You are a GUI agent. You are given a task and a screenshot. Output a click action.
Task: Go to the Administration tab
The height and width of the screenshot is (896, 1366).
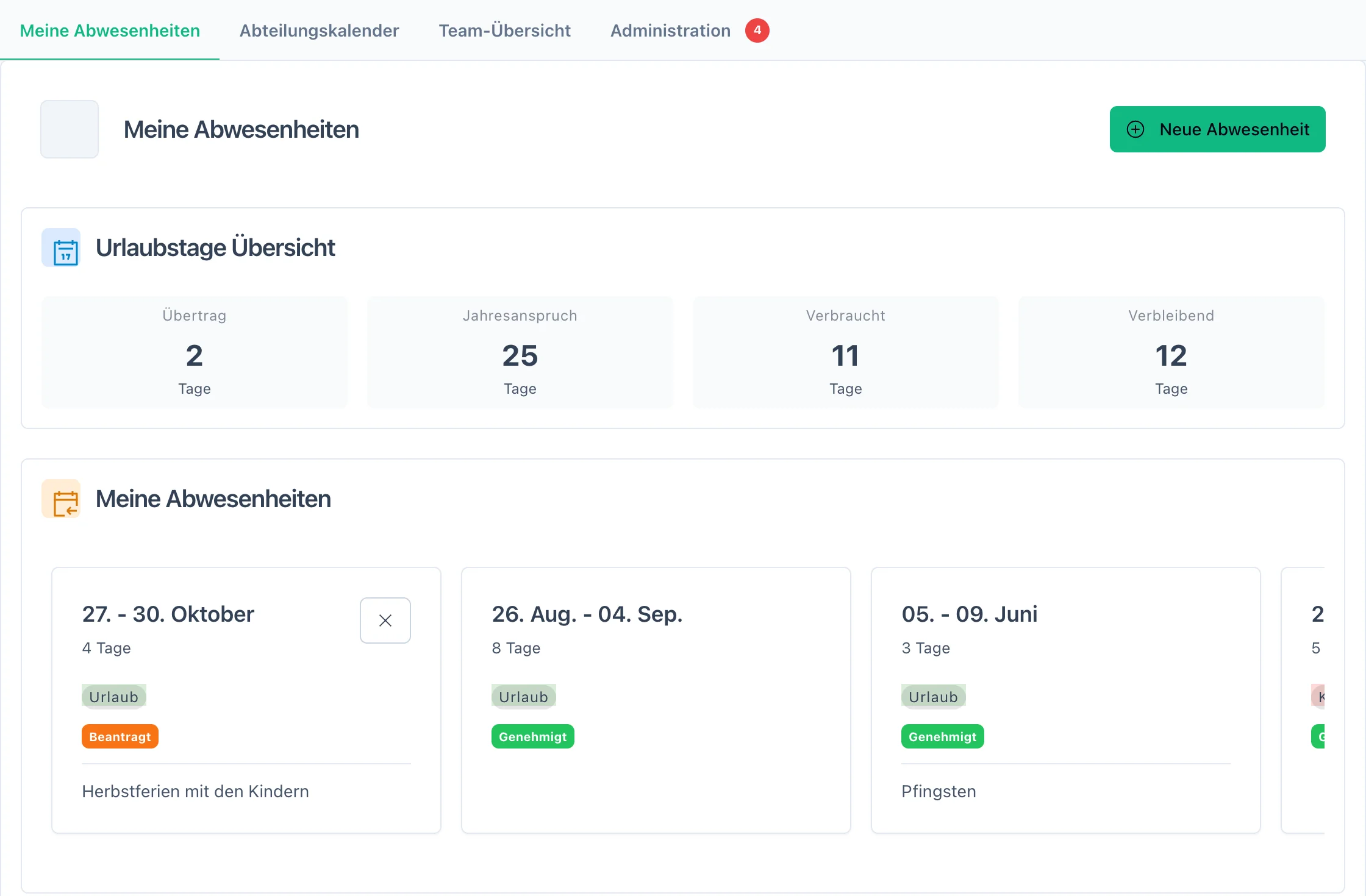tap(670, 30)
